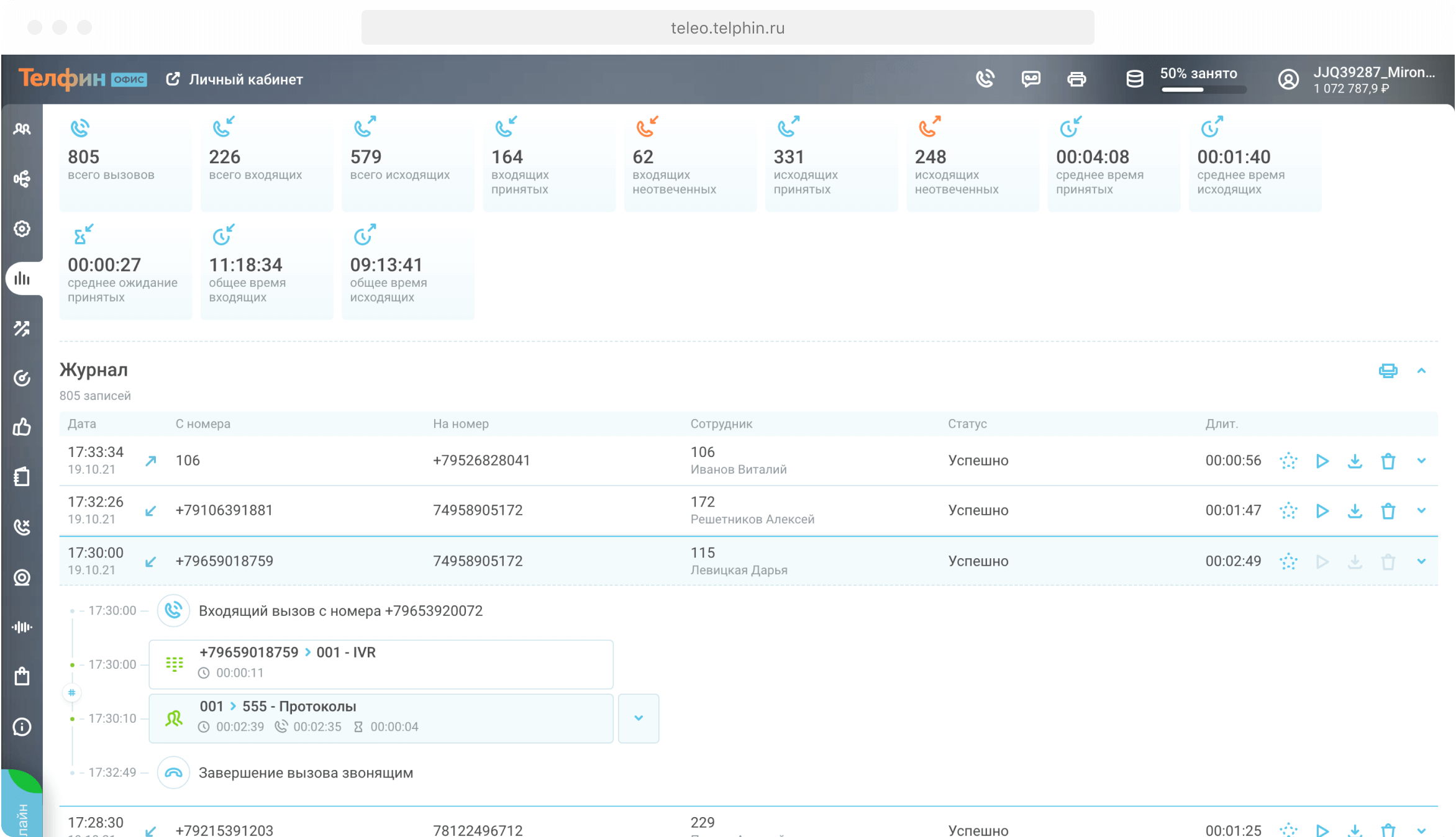This screenshot has height=837, width=1456.
Task: Click employee Левицкая Дарья
Action: point(739,570)
